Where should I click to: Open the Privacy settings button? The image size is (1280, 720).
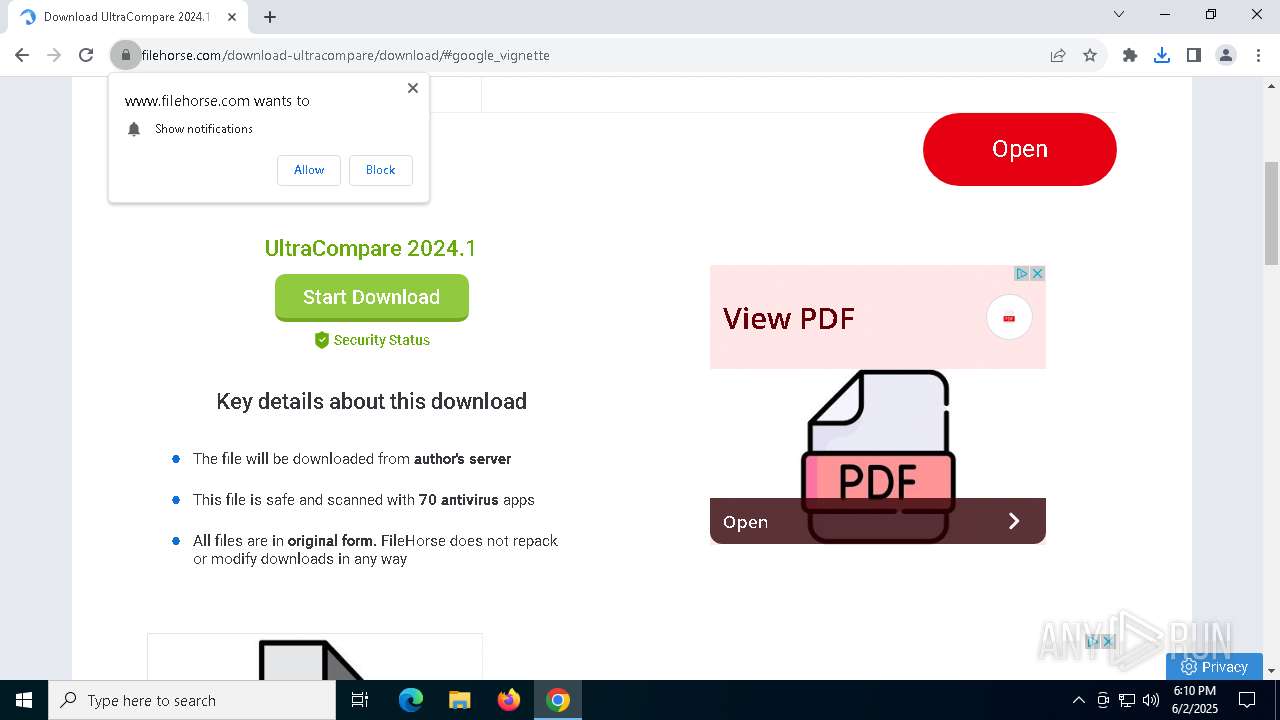[x=1214, y=667]
